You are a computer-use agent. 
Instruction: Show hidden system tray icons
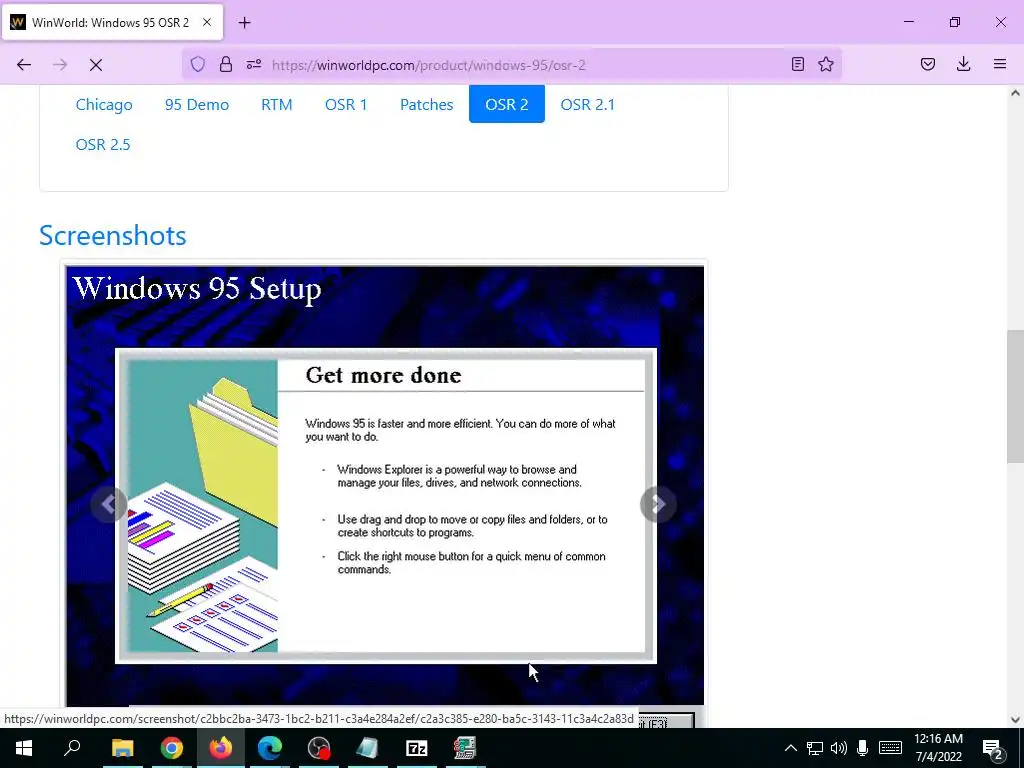[790, 748]
